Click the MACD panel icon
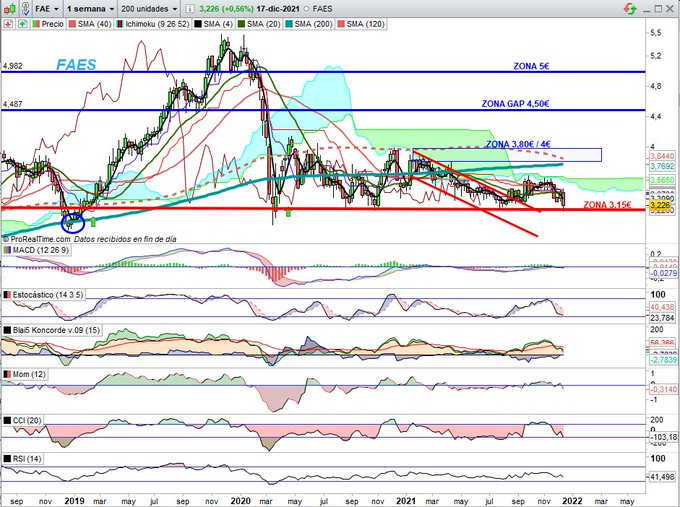 tap(7, 250)
